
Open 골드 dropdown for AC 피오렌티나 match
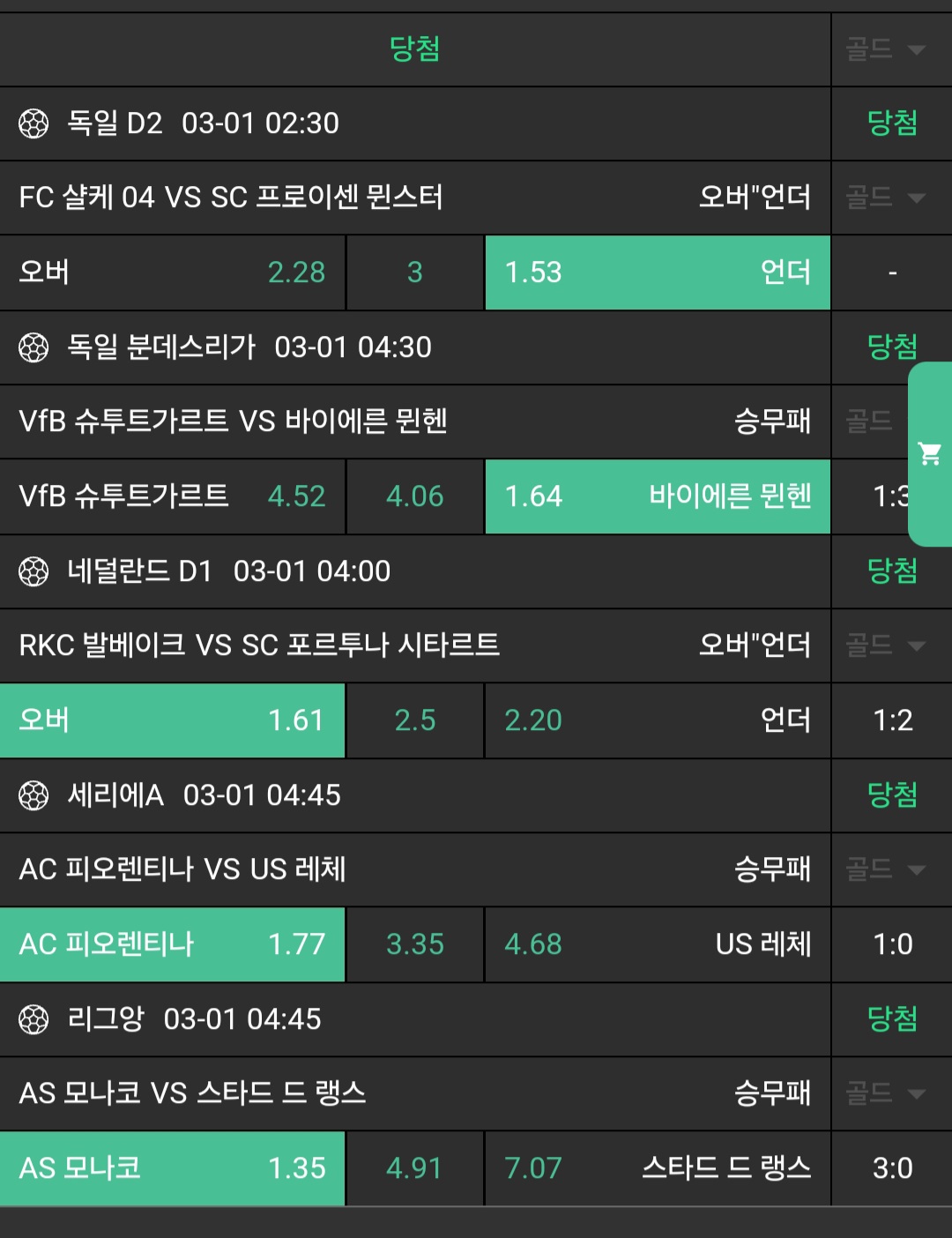pos(887,869)
